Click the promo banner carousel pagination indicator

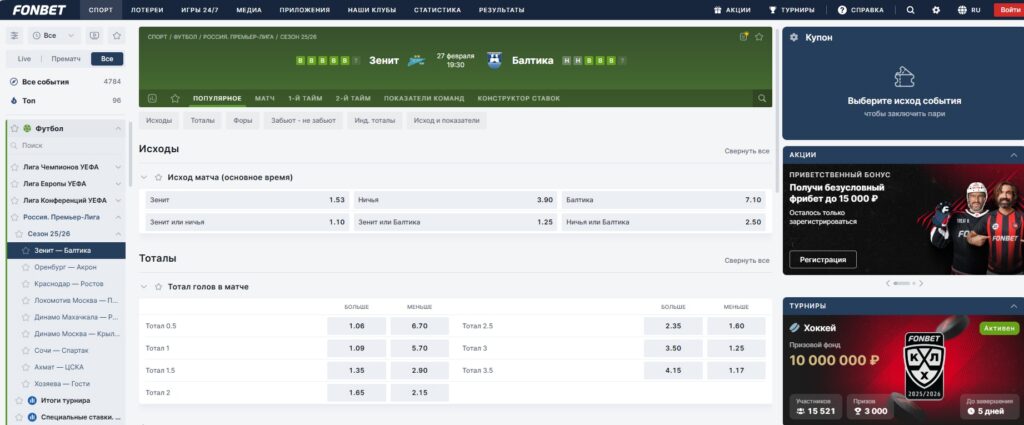tap(901, 284)
